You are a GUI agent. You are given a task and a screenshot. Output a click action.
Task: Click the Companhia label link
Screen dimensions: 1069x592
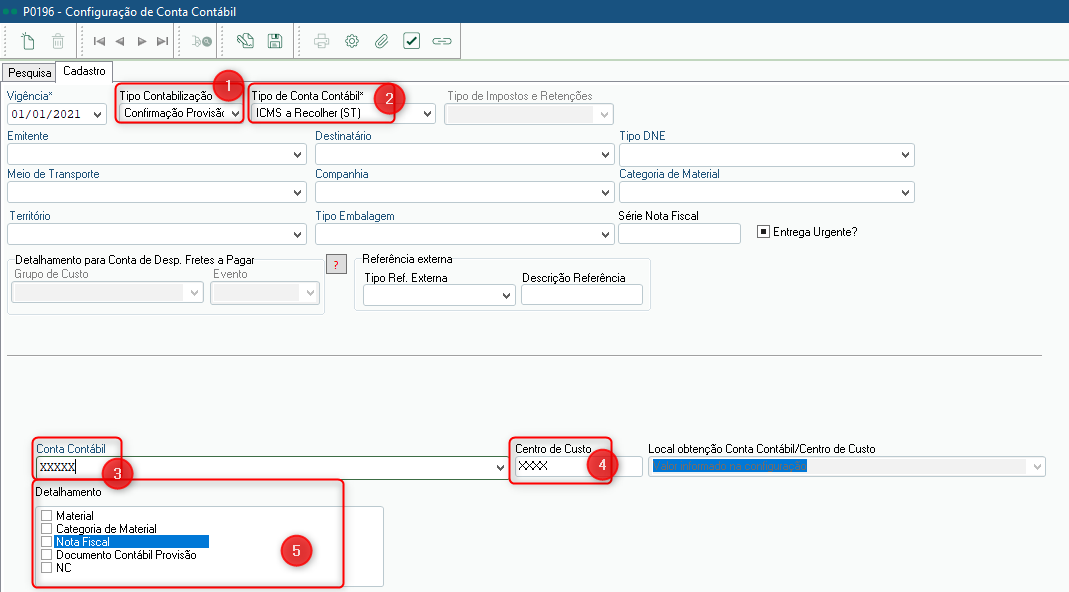coord(342,174)
